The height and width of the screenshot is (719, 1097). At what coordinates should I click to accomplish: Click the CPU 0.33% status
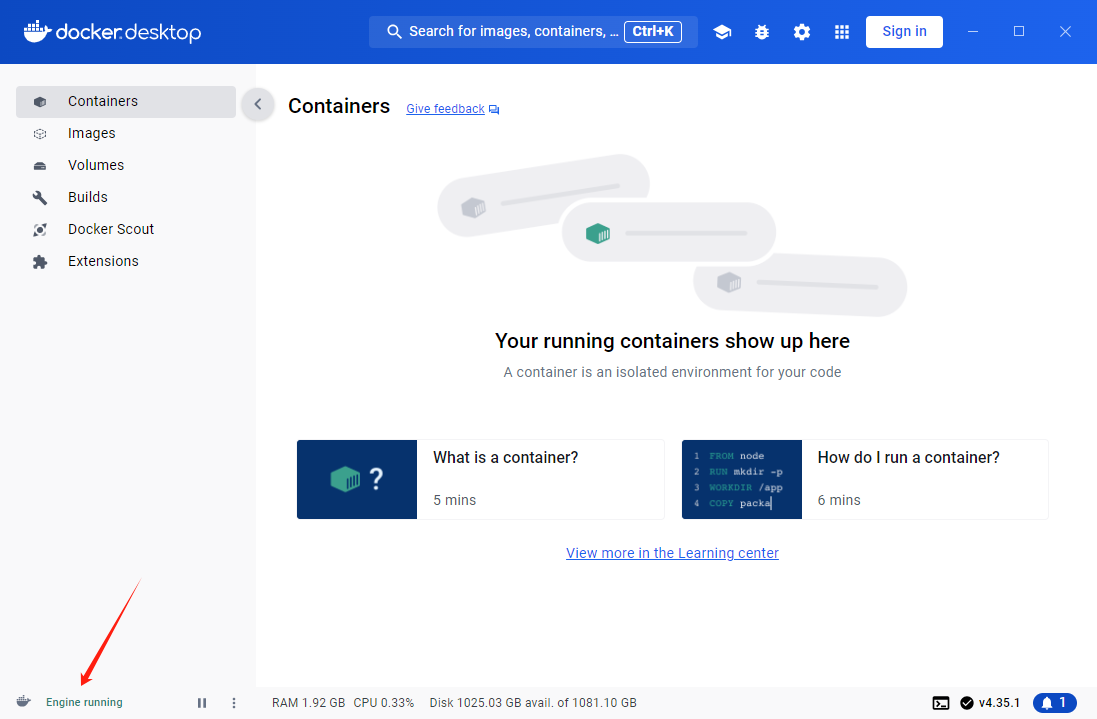click(384, 703)
